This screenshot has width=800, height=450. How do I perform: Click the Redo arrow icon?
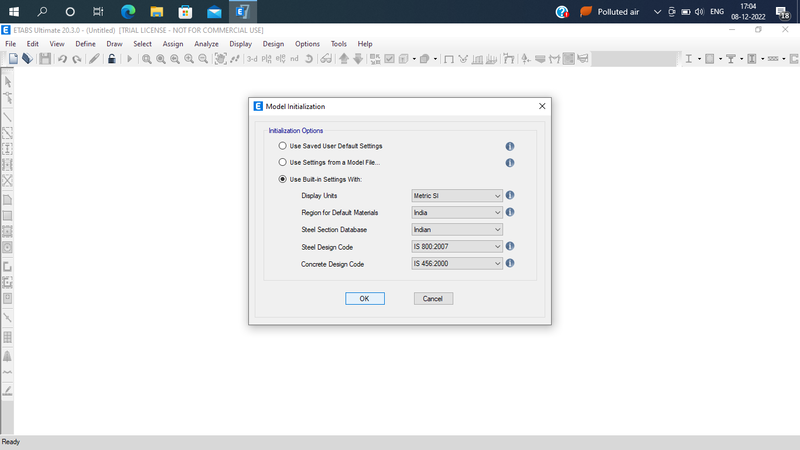(77, 59)
